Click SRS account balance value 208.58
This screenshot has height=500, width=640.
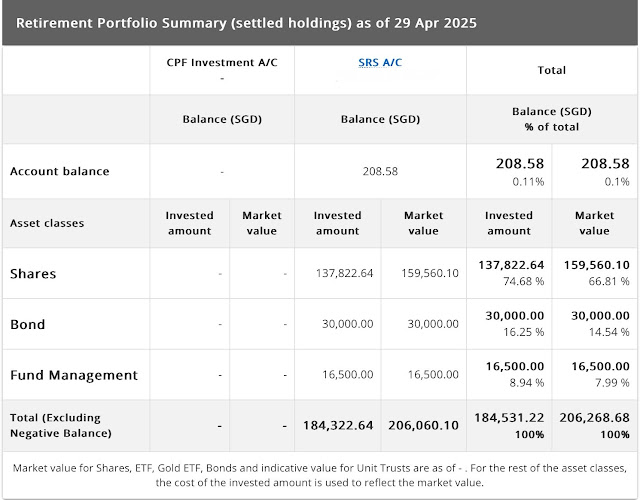[380, 171]
